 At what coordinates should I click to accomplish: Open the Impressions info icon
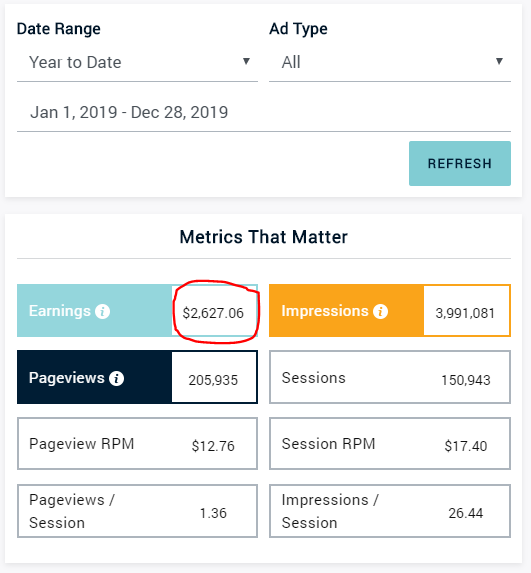coord(380,312)
